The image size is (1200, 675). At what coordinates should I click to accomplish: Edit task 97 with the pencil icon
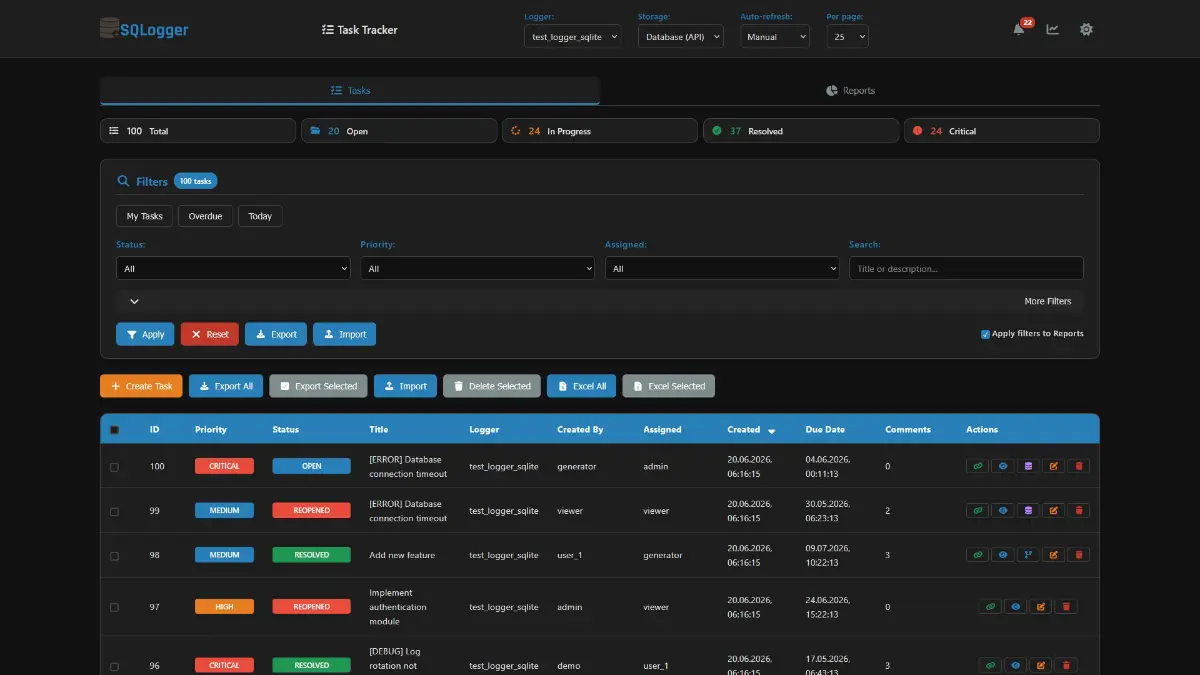1041,606
